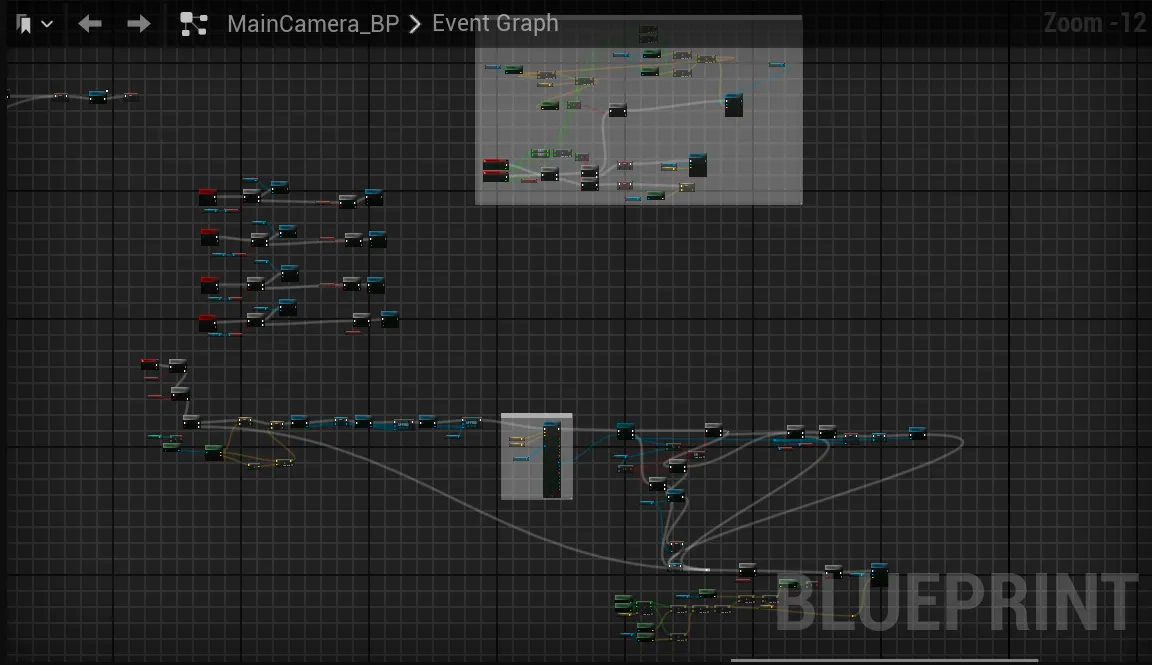Select the small comment box's title bar mid-graph

coord(536,417)
